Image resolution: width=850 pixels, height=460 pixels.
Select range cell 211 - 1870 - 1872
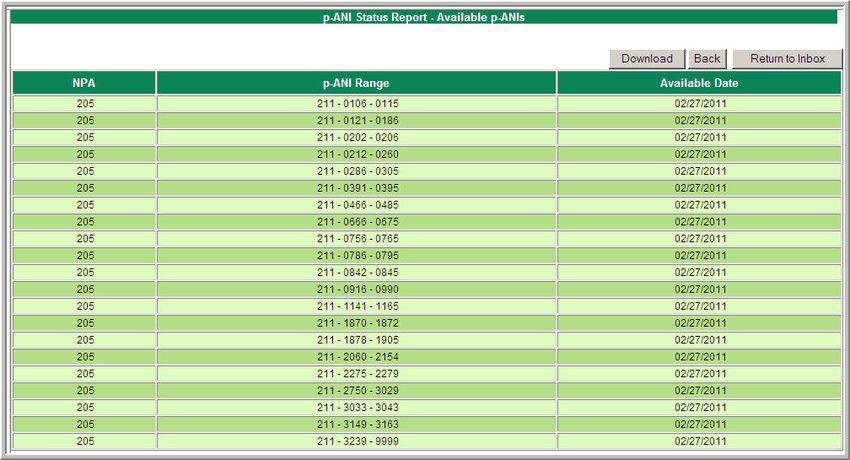click(357, 323)
